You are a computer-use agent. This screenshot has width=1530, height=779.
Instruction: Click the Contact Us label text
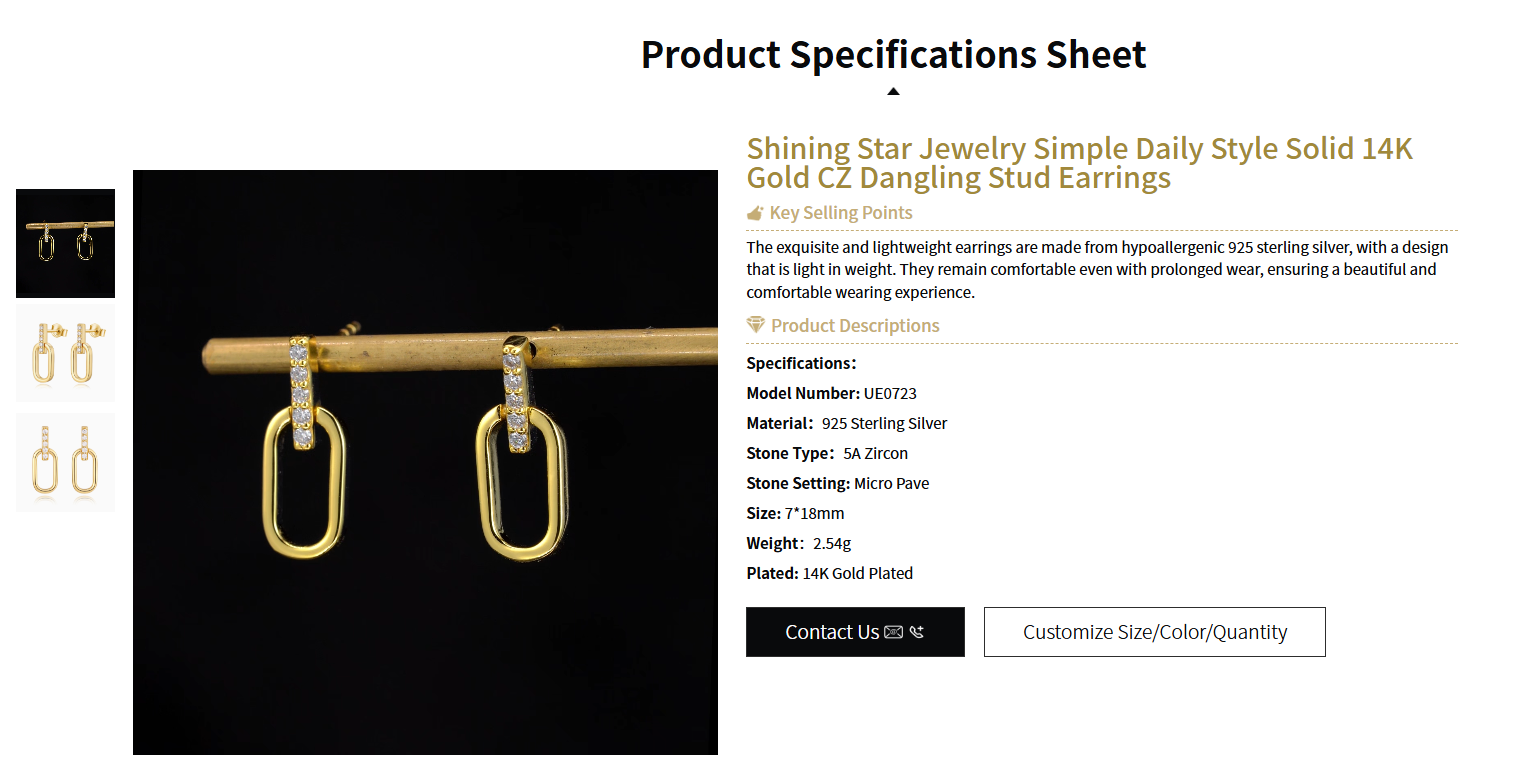(832, 632)
